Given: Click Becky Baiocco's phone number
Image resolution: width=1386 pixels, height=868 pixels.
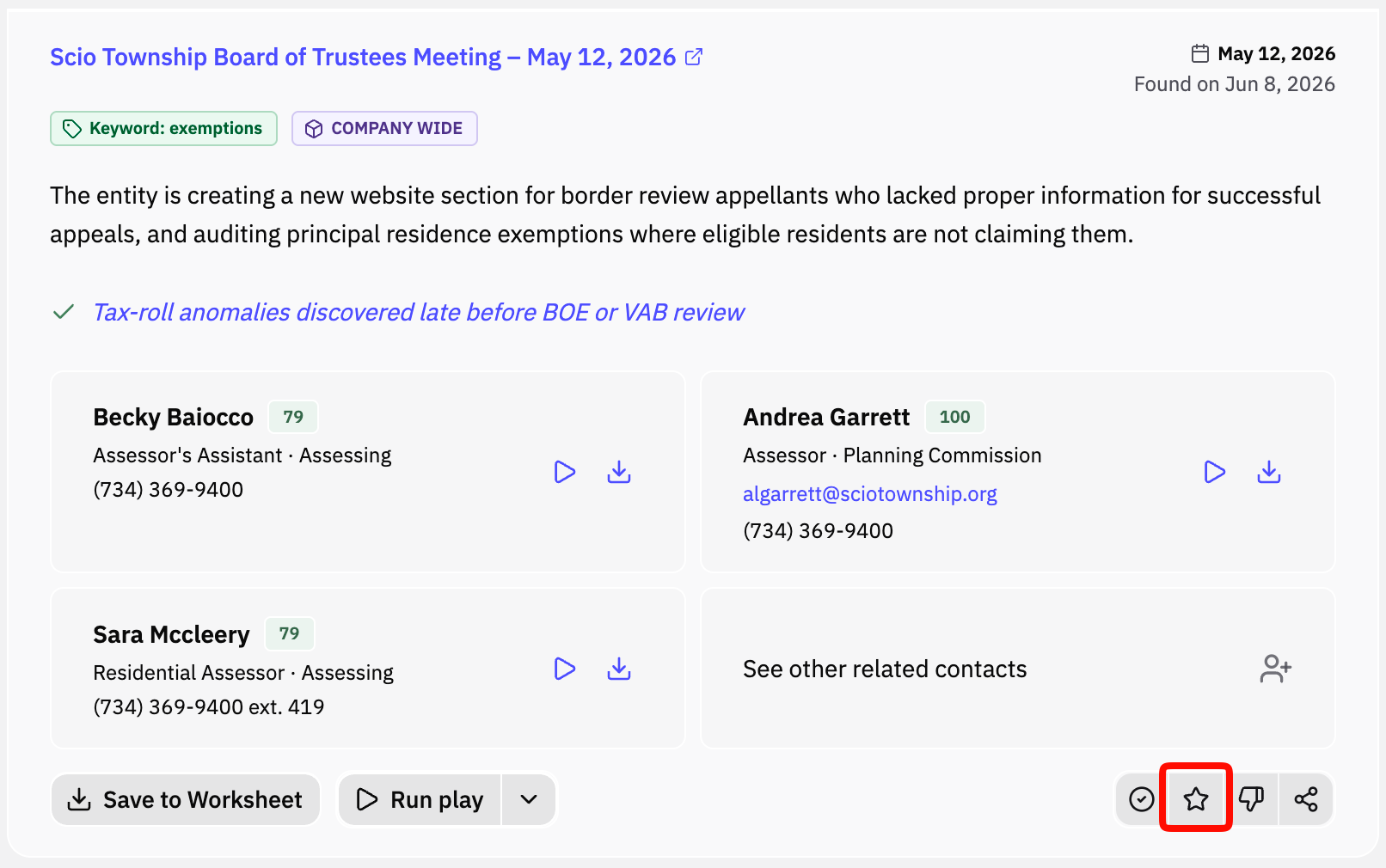Looking at the screenshot, I should point(168,489).
